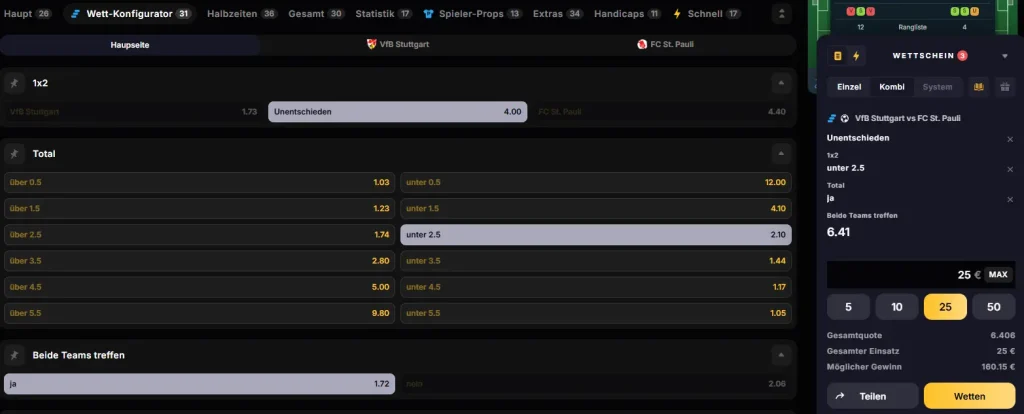This screenshot has width=1024, height=414.
Task: Toggle the selected unter 2.5 odds
Action: tap(596, 234)
